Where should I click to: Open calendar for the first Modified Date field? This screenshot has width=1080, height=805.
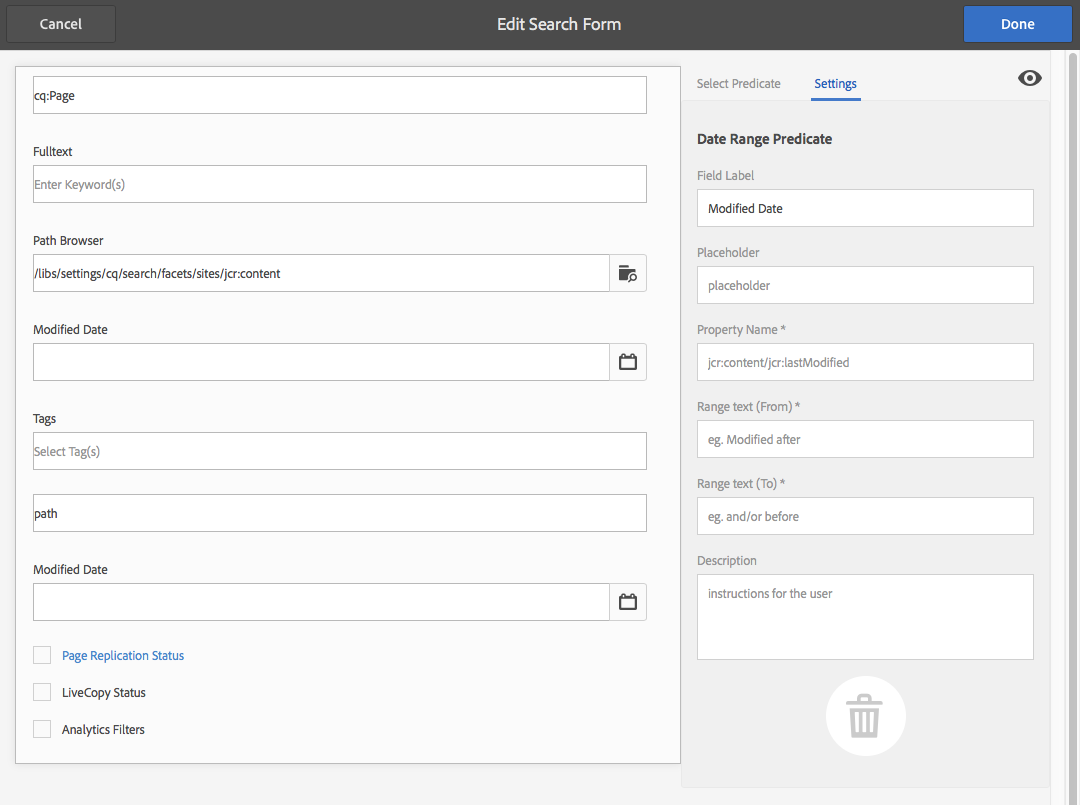point(627,362)
